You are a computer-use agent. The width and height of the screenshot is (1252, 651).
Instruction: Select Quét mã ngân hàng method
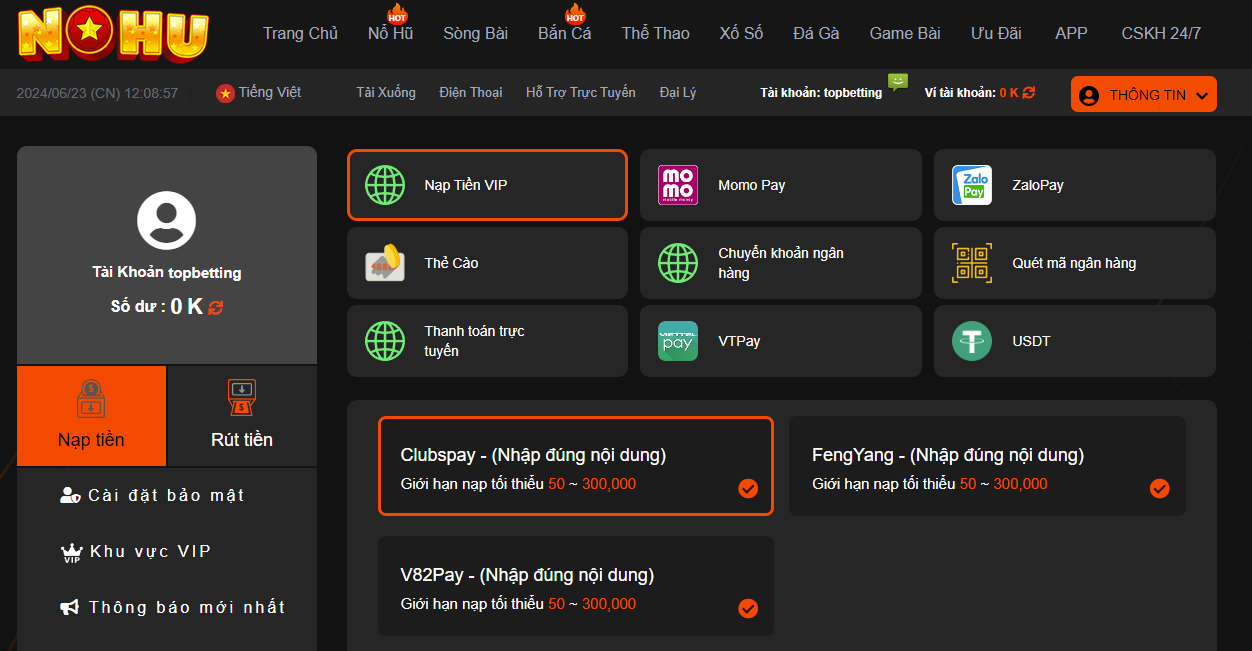coord(1075,263)
